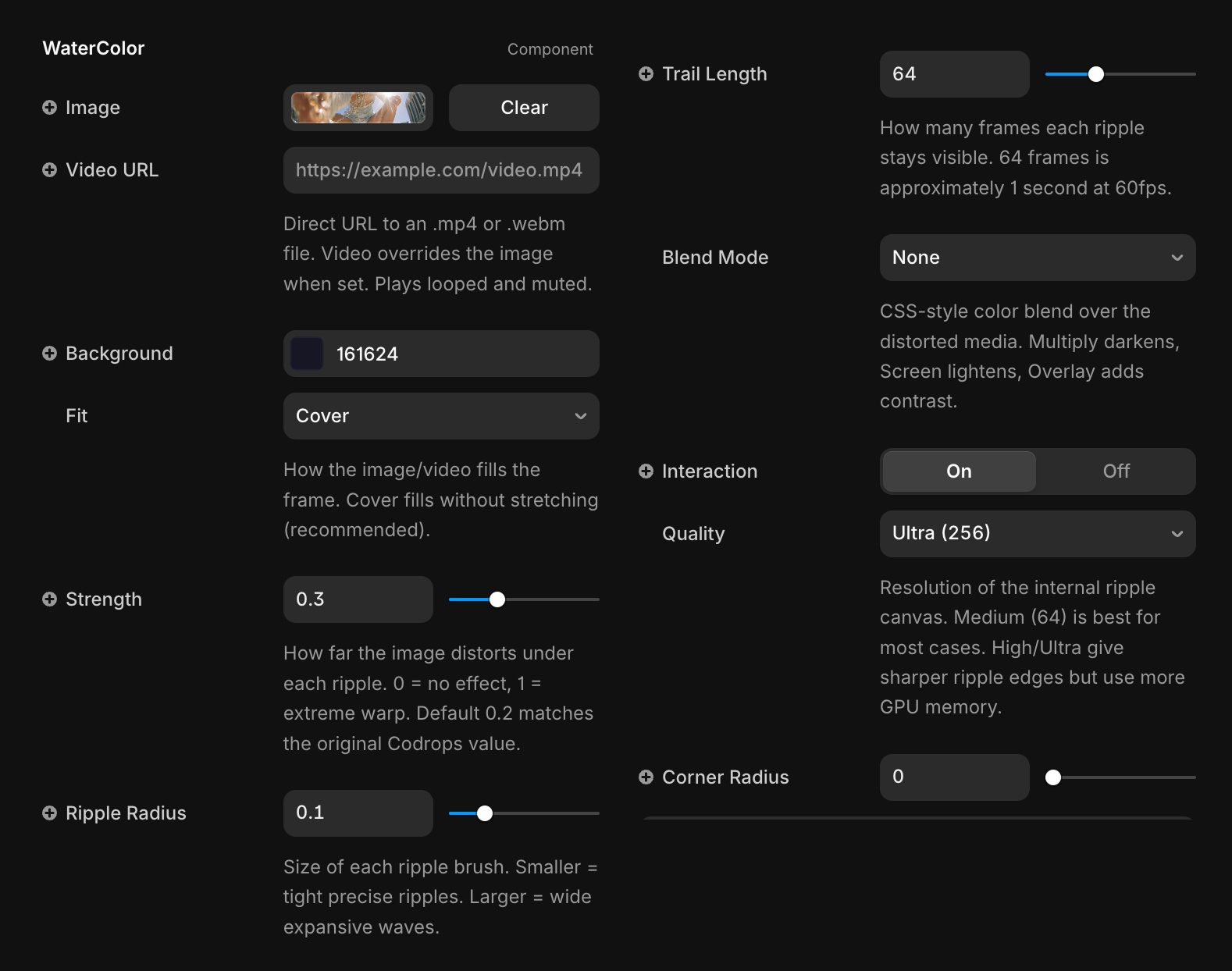1232x971 pixels.
Task: Turn Interaction on
Action: pos(959,471)
